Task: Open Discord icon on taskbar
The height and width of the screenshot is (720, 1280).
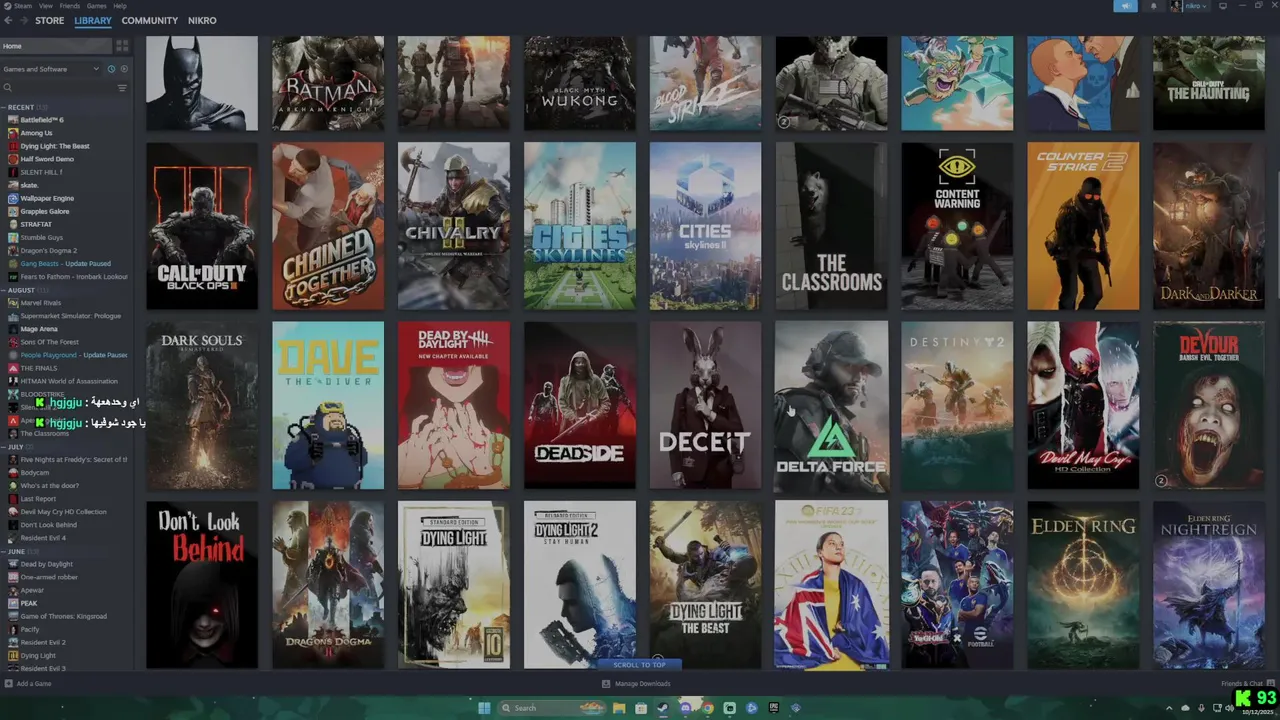Action: [x=685, y=708]
